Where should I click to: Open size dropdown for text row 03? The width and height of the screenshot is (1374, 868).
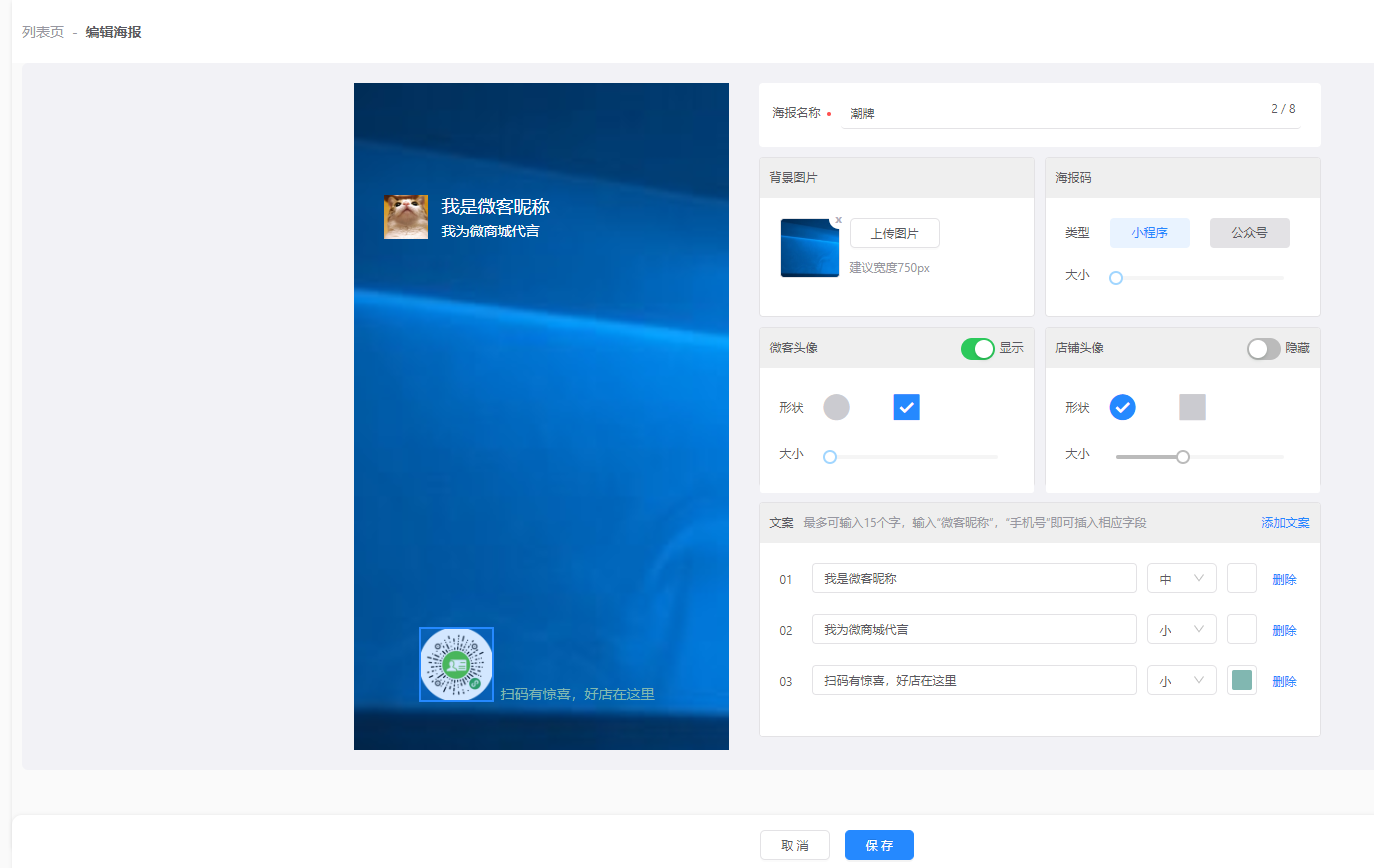[x=1182, y=681]
